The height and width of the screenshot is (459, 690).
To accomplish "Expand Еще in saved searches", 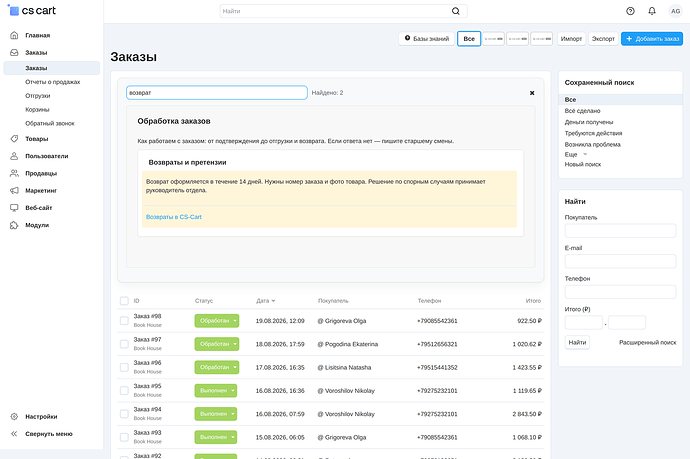I will [x=576, y=154].
